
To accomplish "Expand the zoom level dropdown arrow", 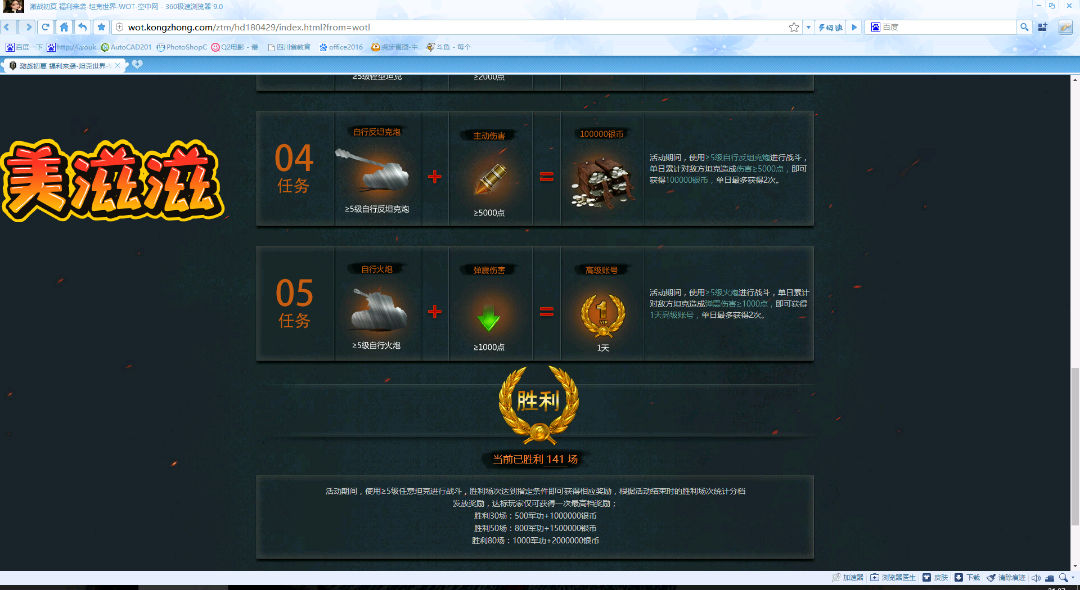I will (x=1073, y=578).
